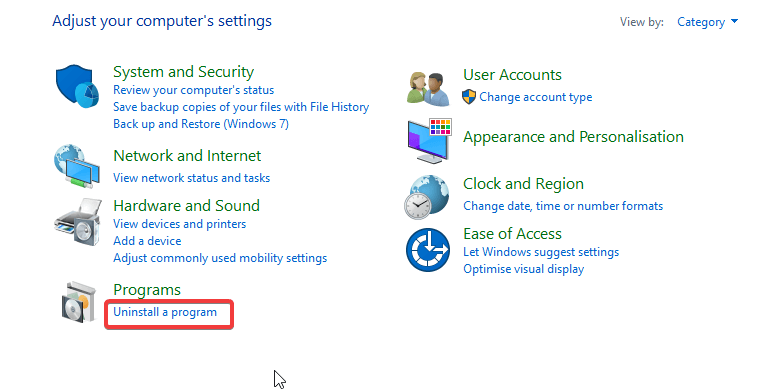Viewport: 770px width, 390px height.
Task: Click the User Accounts people icon
Action: (x=428, y=88)
